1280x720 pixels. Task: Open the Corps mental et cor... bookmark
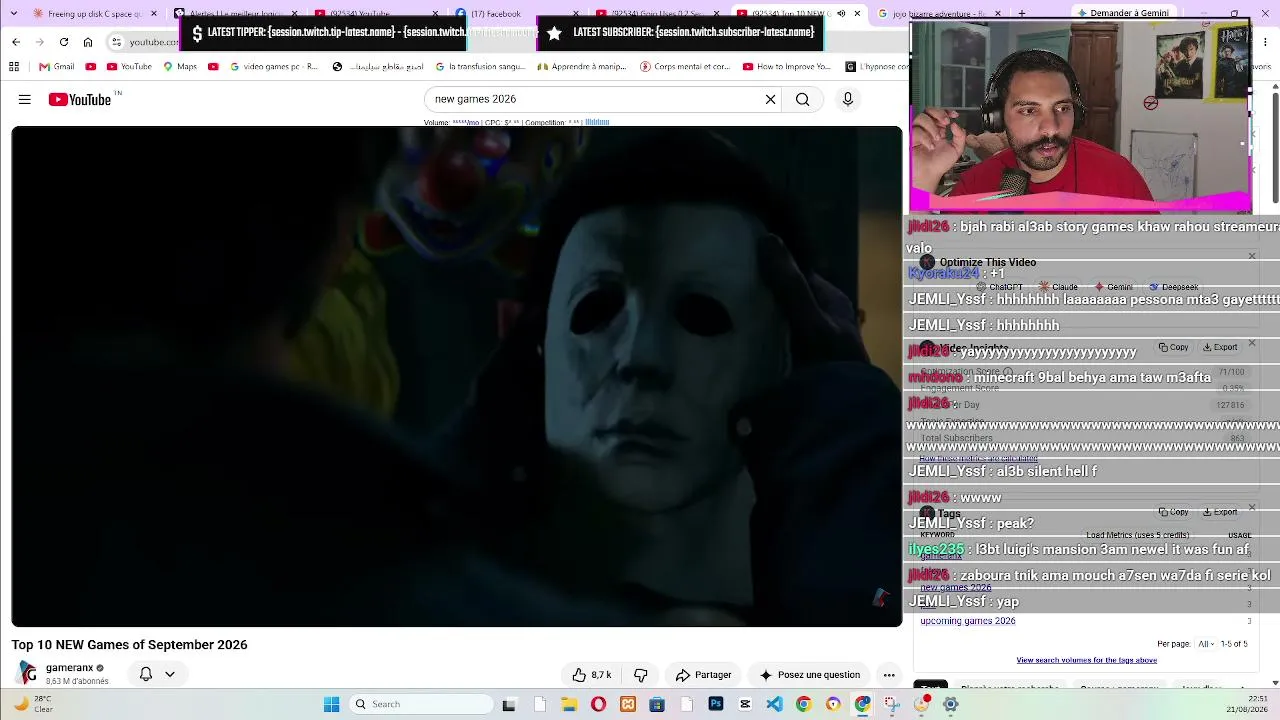click(685, 67)
